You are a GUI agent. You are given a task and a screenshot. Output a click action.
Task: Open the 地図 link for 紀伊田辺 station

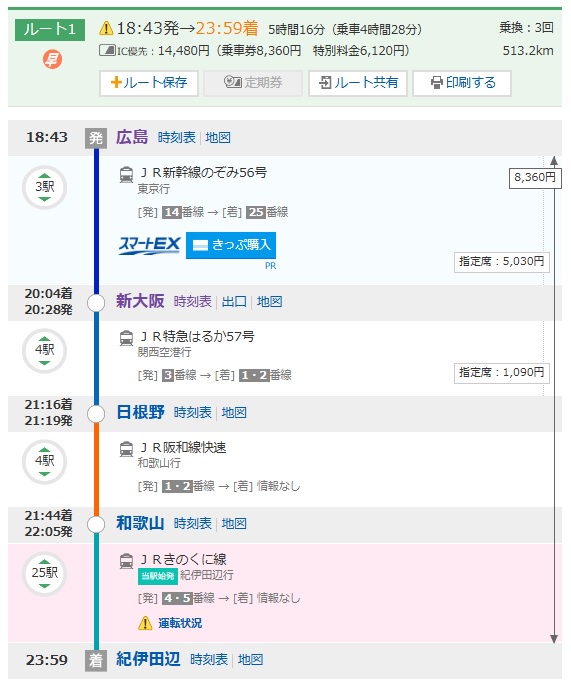click(x=250, y=659)
